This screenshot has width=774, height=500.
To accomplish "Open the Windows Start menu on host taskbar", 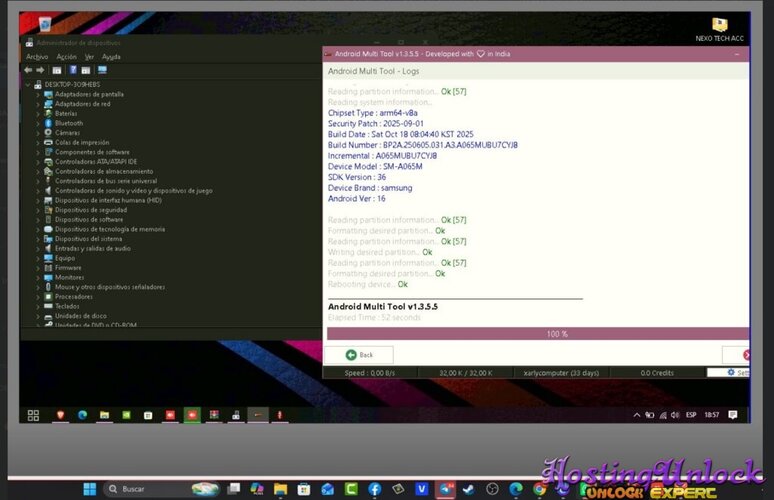I will (x=90, y=489).
